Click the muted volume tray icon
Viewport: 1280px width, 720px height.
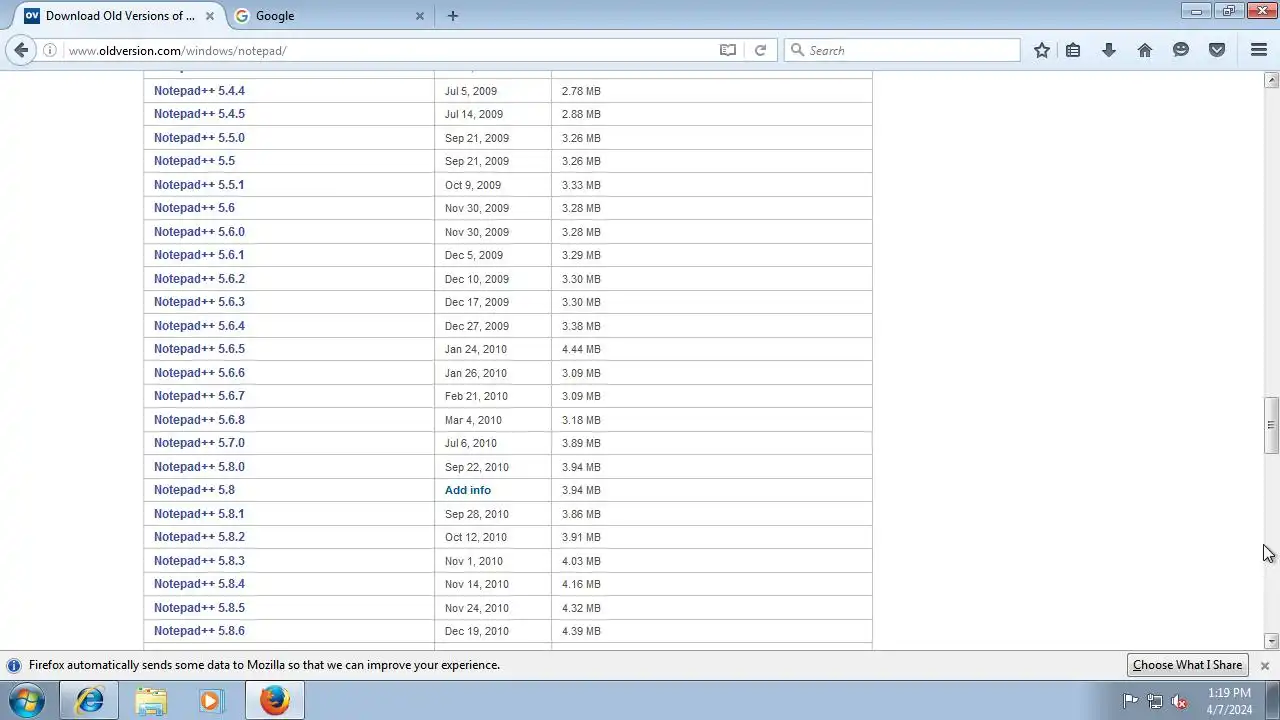coord(1179,701)
